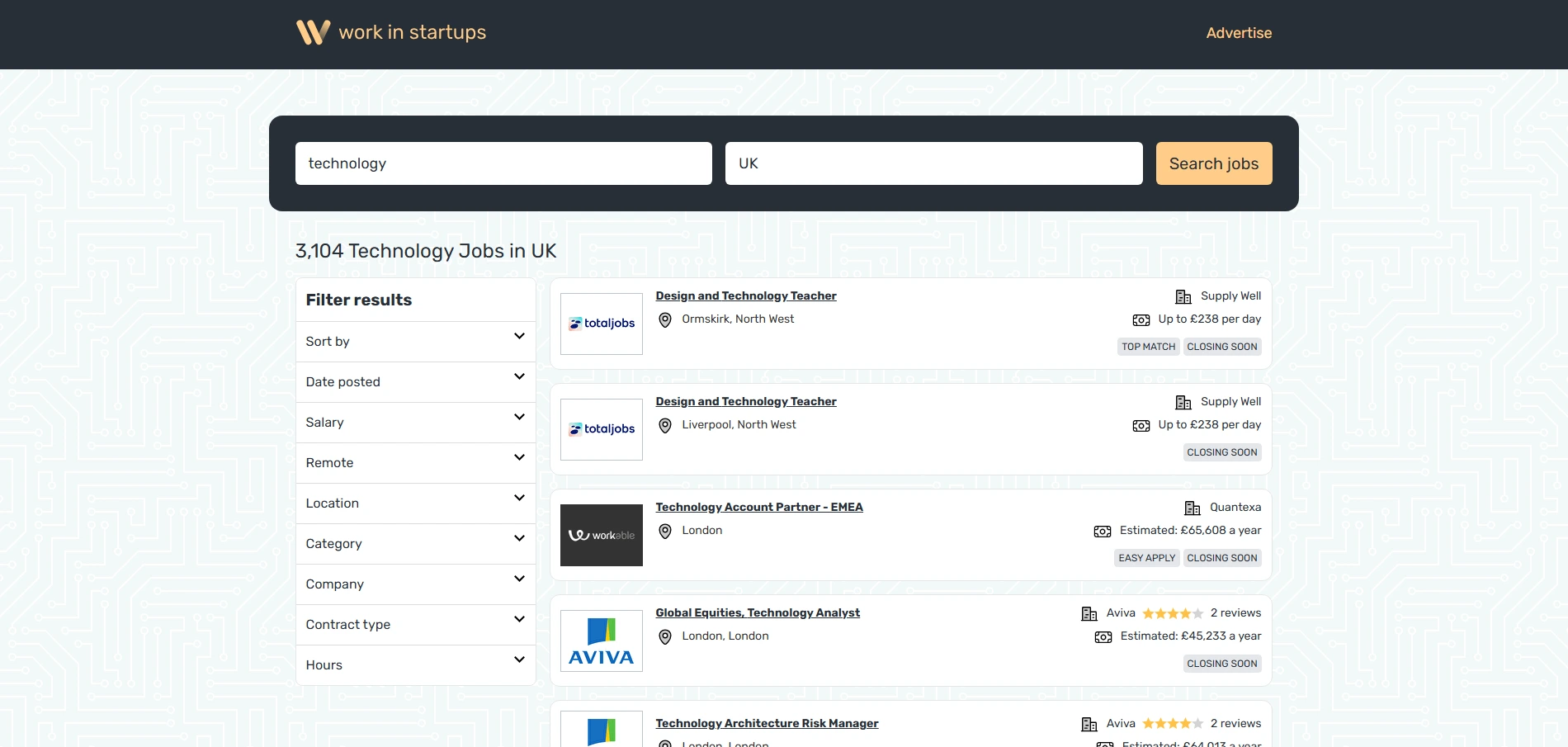Open Technology Account Partner - EMEA job
The width and height of the screenshot is (1568, 747).
click(759, 507)
